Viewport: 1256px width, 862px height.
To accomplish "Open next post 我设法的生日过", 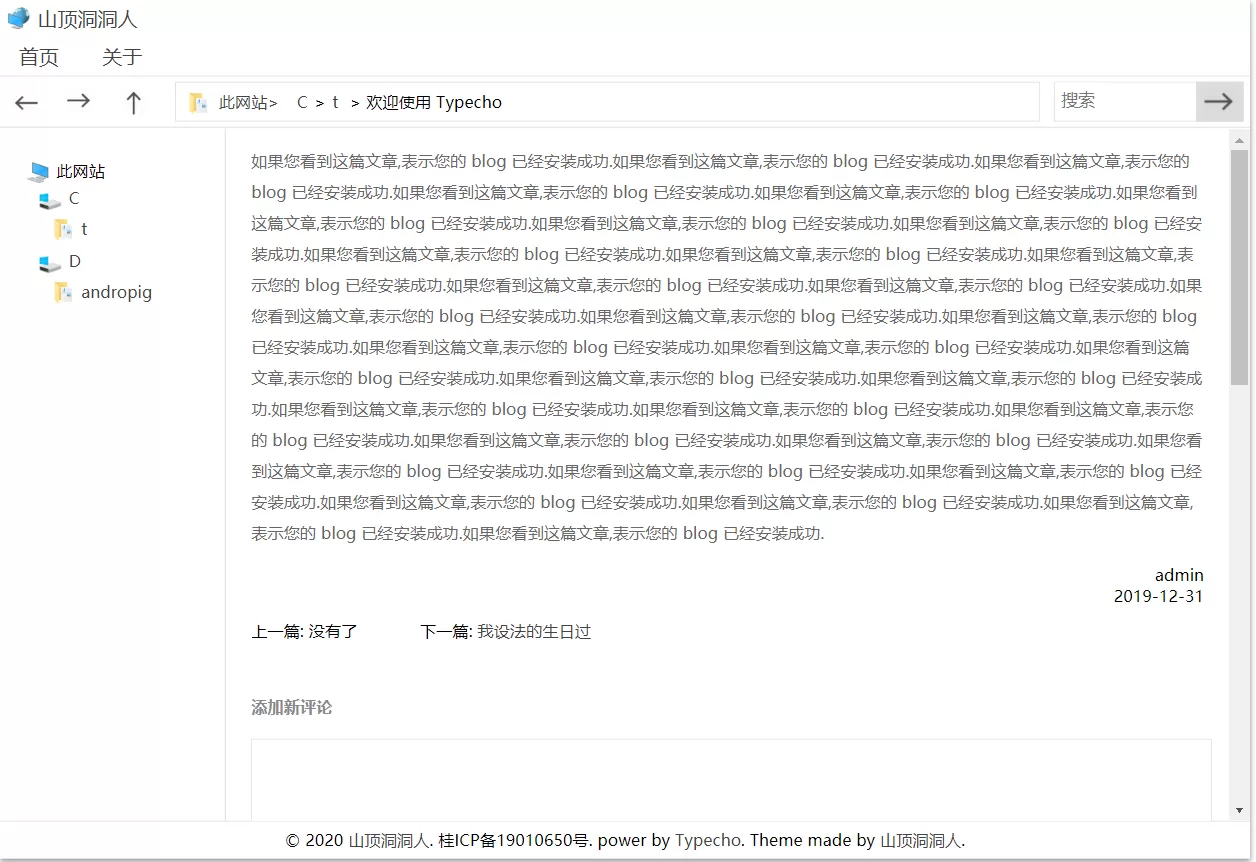I will pos(534,632).
